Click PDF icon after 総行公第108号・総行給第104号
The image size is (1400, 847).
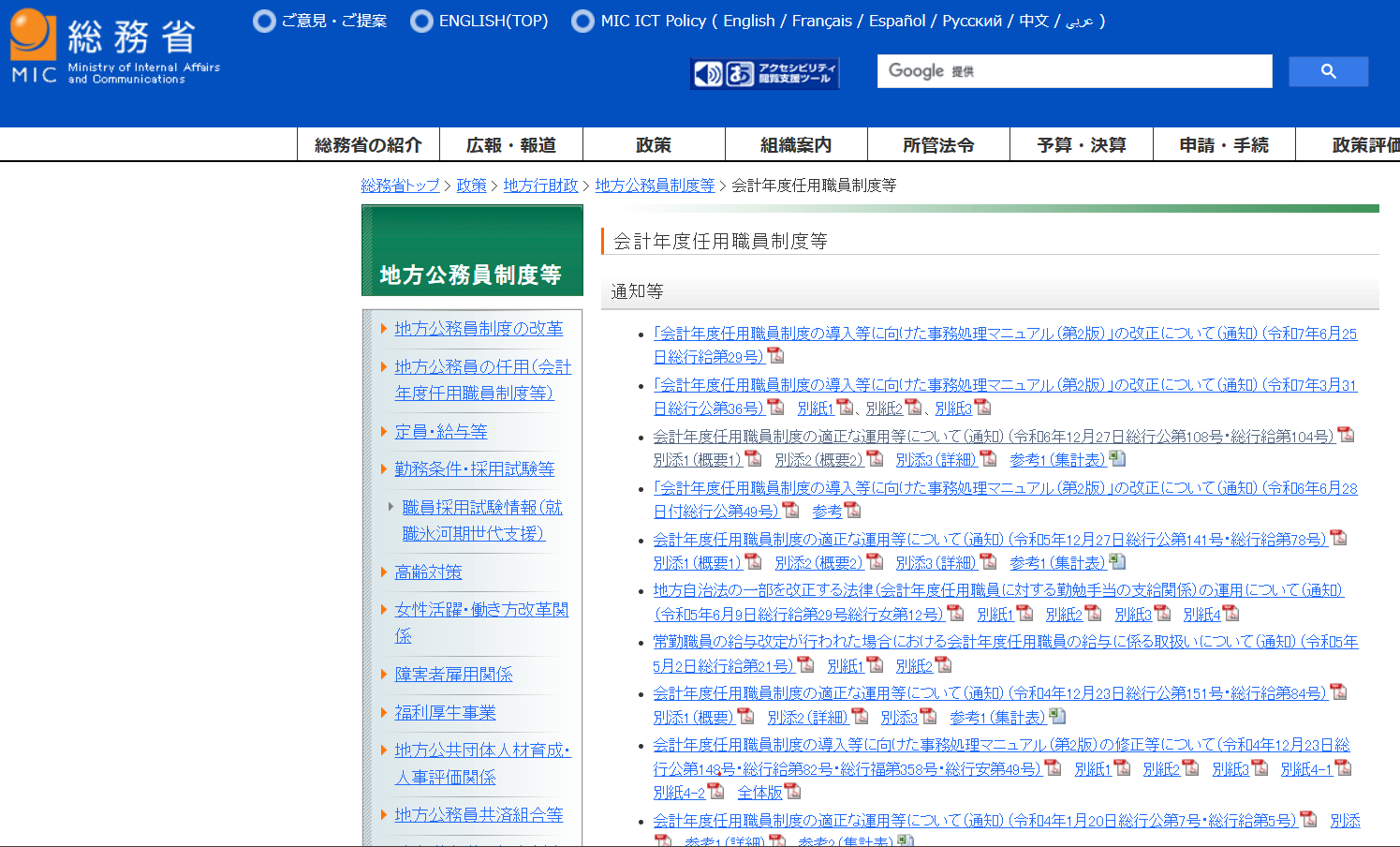coord(1346,435)
